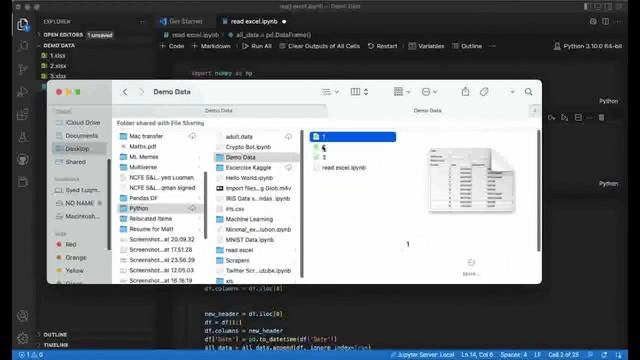Click Spaces: 4 in status bar
The height and width of the screenshot is (360, 640).
pyautogui.click(x=514, y=355)
